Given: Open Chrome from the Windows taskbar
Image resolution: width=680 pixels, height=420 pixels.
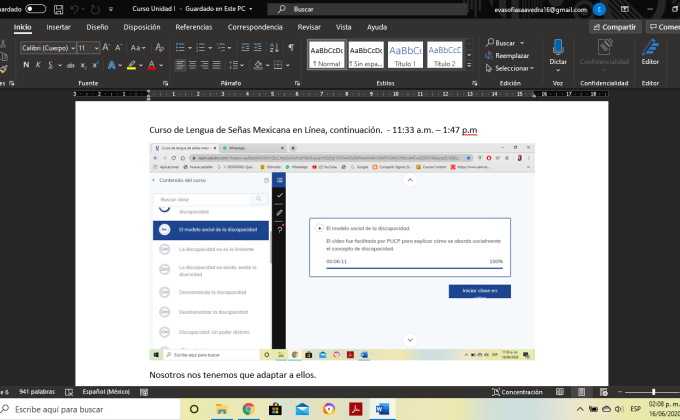Looking at the screenshot, I should 248,409.
